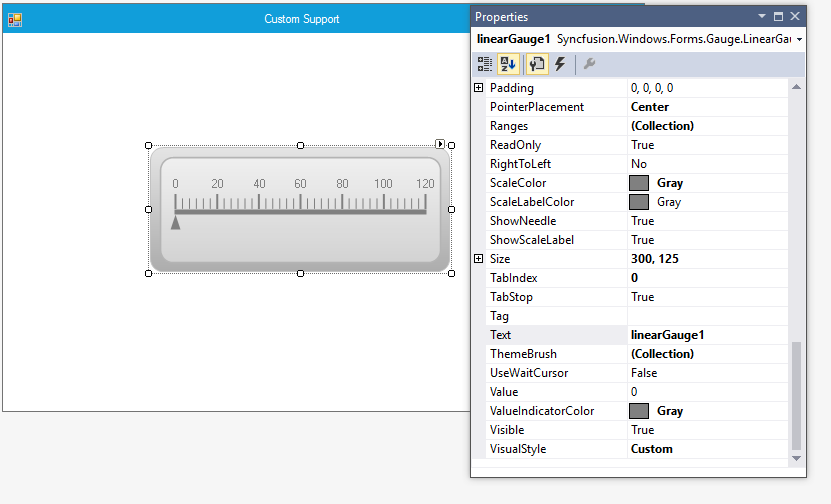Edit the Text value linearGauge1

click(x=667, y=335)
